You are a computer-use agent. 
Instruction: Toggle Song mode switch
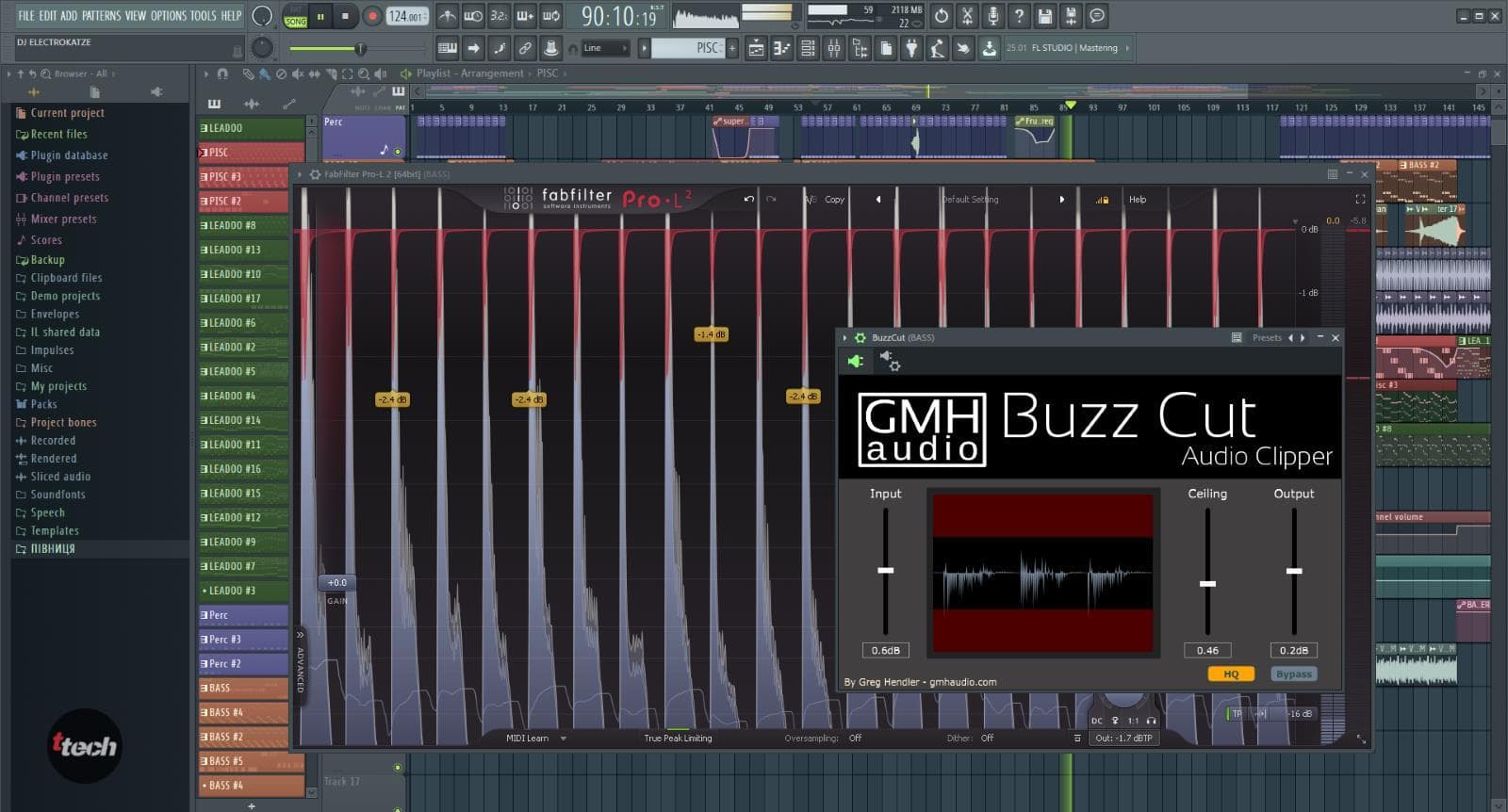point(296,17)
